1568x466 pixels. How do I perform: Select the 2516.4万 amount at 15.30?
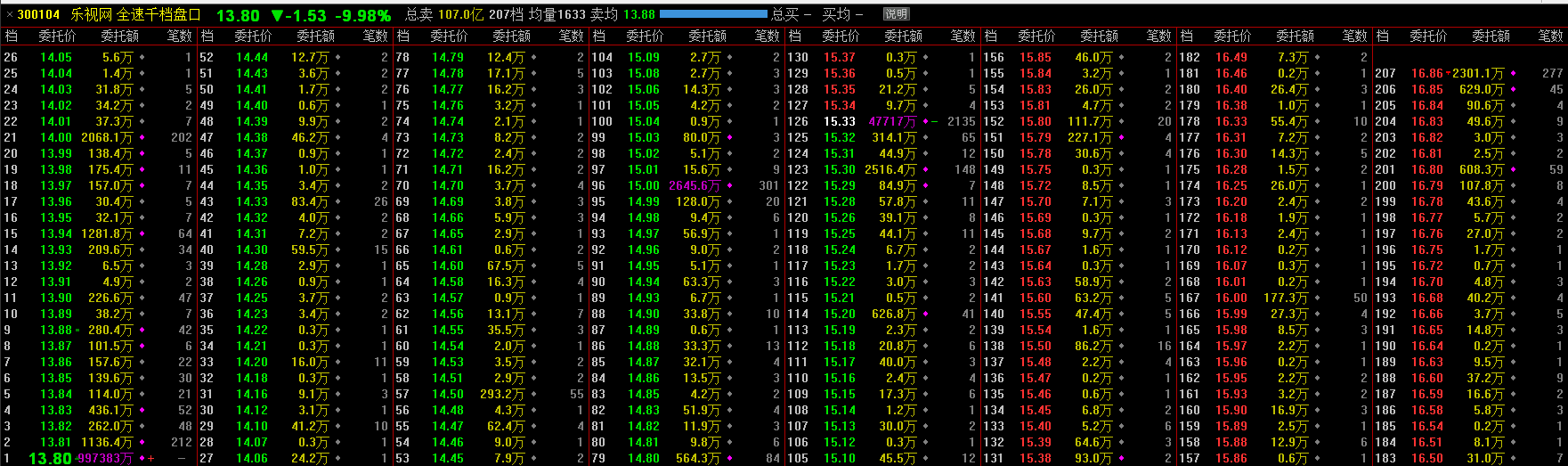coord(890,169)
